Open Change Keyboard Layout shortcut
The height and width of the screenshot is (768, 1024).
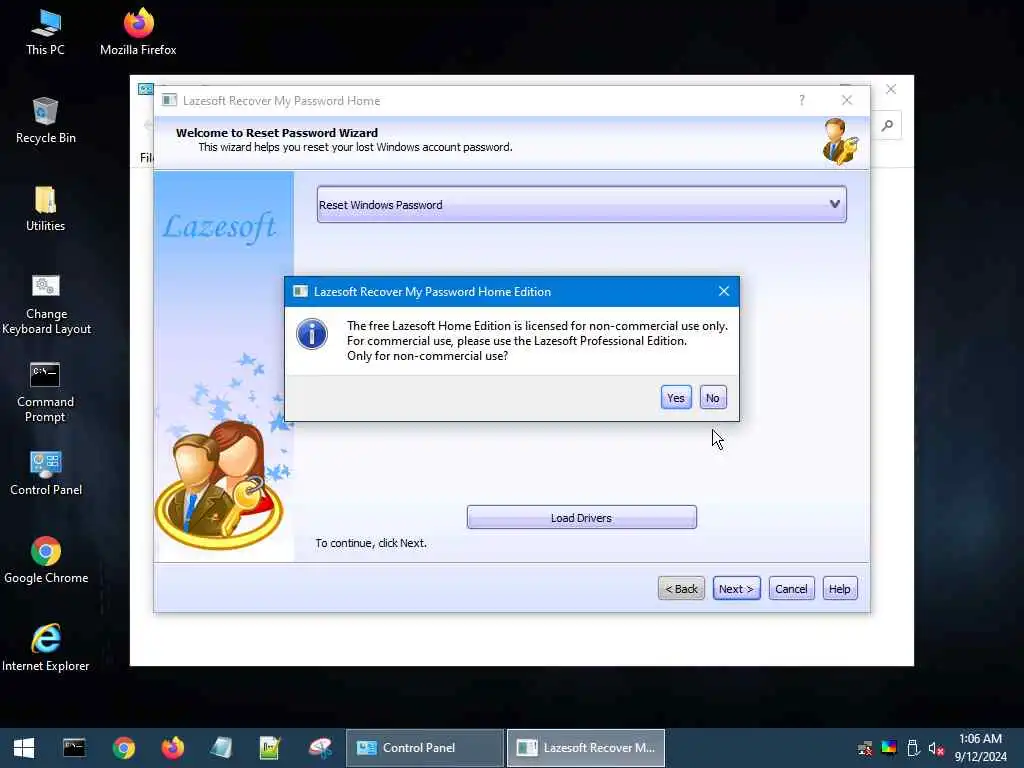click(46, 305)
